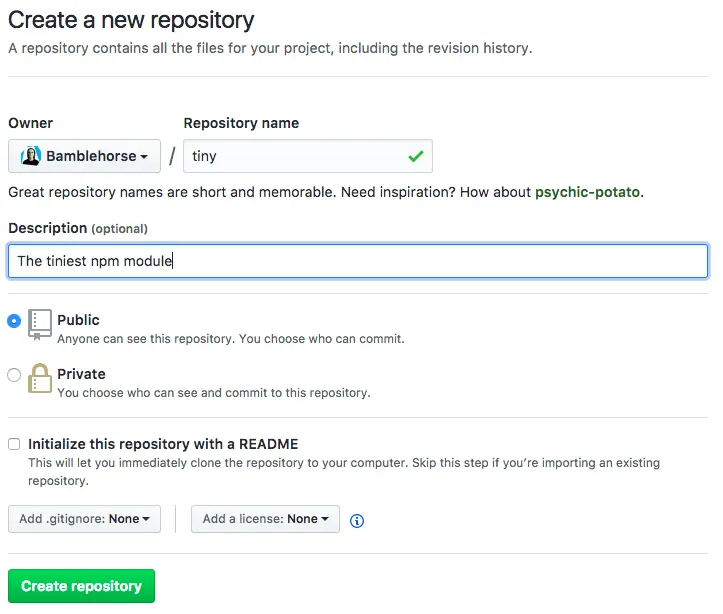Click the bold Public label text

78,320
